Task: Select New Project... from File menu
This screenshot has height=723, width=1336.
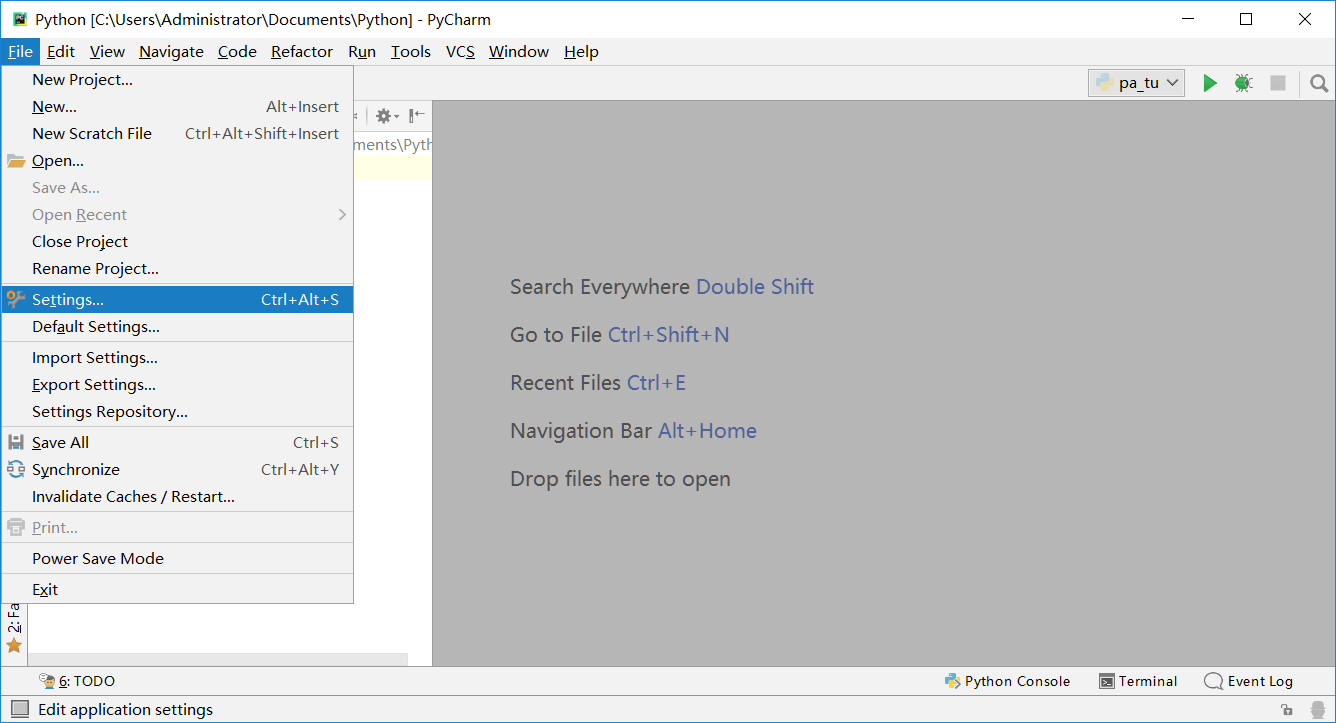Action: pos(177,80)
